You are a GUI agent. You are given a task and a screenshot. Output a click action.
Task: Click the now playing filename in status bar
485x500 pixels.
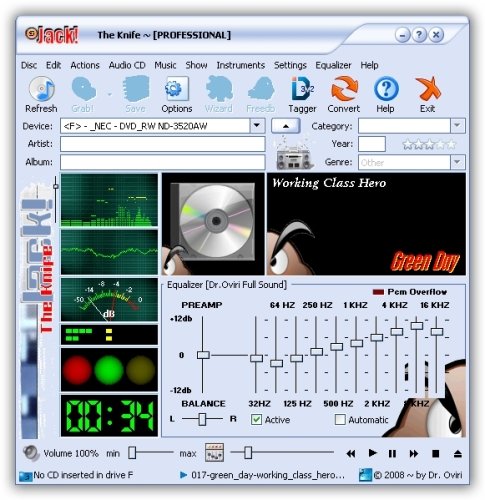pos(268,475)
